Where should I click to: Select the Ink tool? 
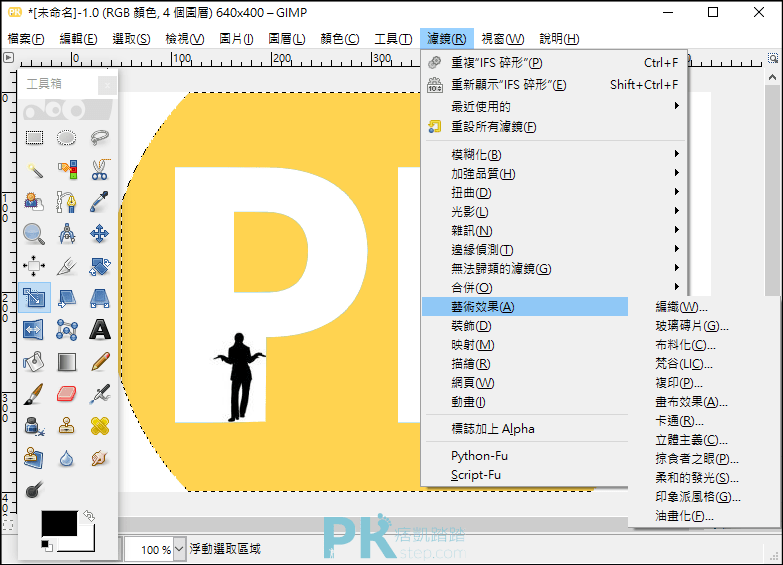coord(34,426)
